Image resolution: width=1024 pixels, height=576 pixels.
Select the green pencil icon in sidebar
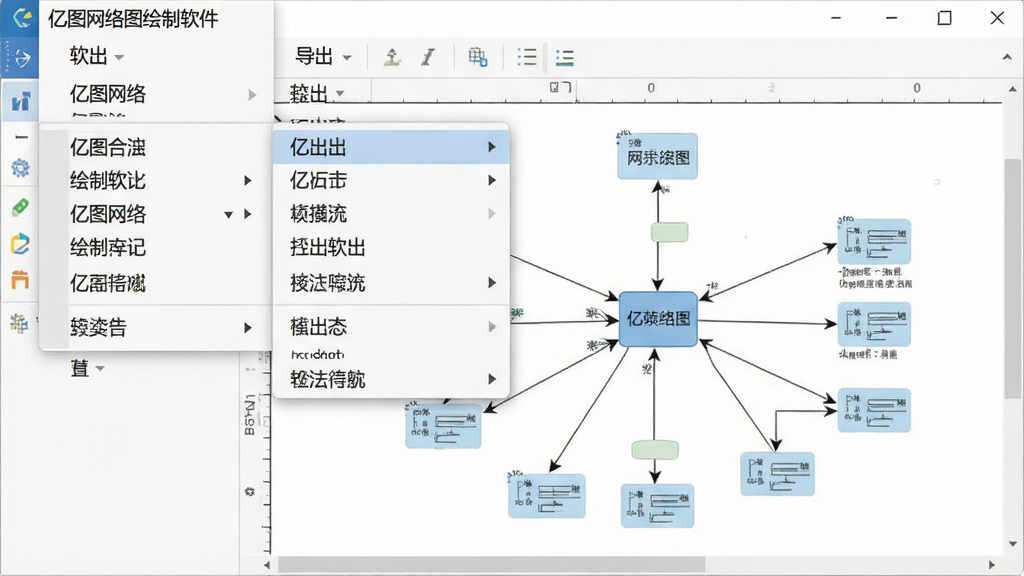click(x=20, y=207)
